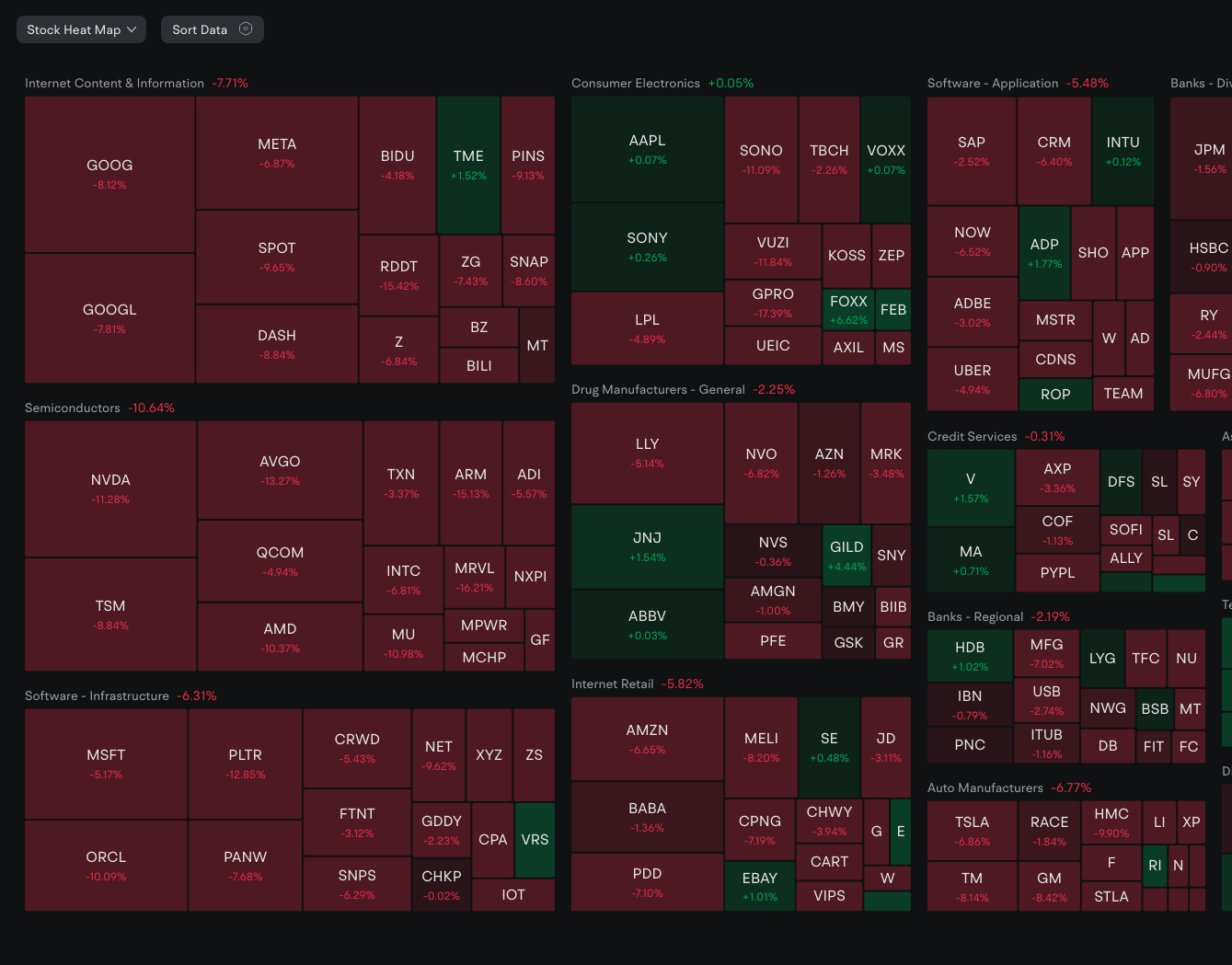Click the Banks - Regional sector label
This screenshot has width=1232, height=965.
tap(975, 616)
